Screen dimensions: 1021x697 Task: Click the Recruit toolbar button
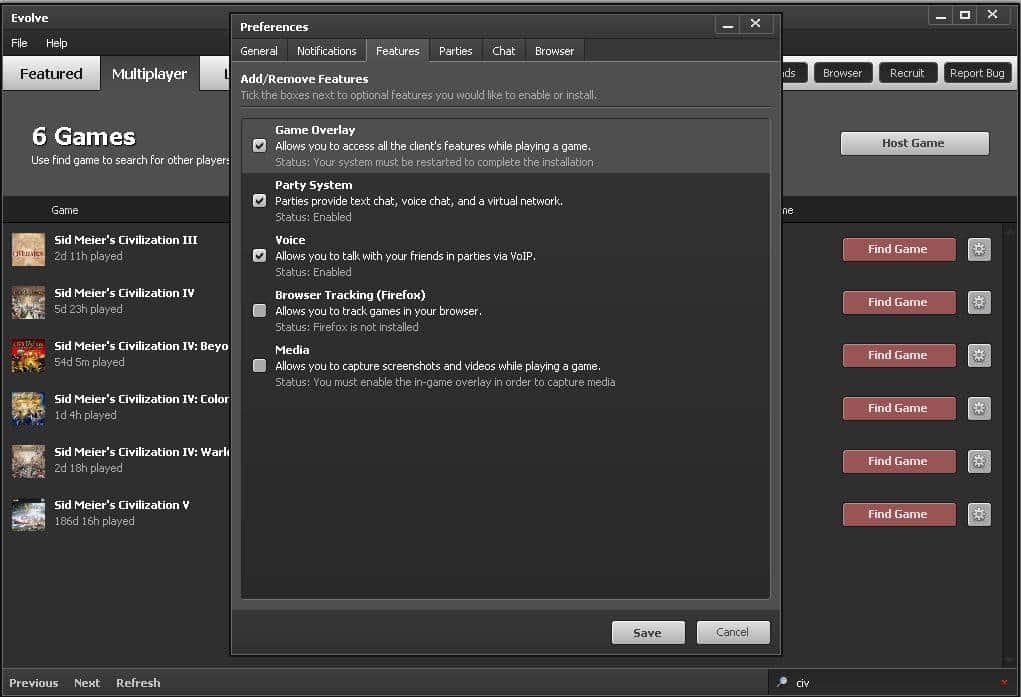[908, 73]
